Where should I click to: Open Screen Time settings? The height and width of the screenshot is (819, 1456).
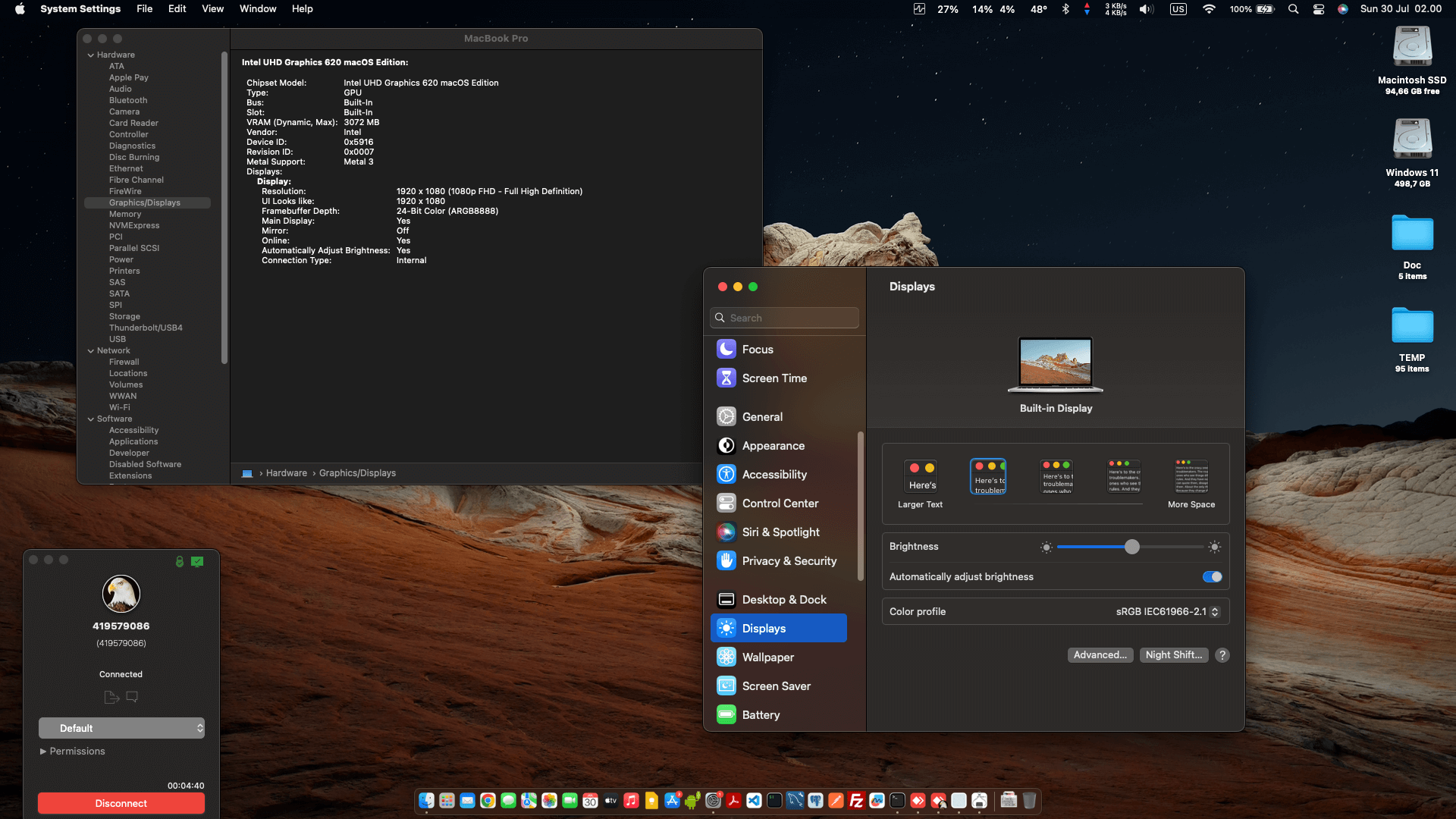(779, 378)
